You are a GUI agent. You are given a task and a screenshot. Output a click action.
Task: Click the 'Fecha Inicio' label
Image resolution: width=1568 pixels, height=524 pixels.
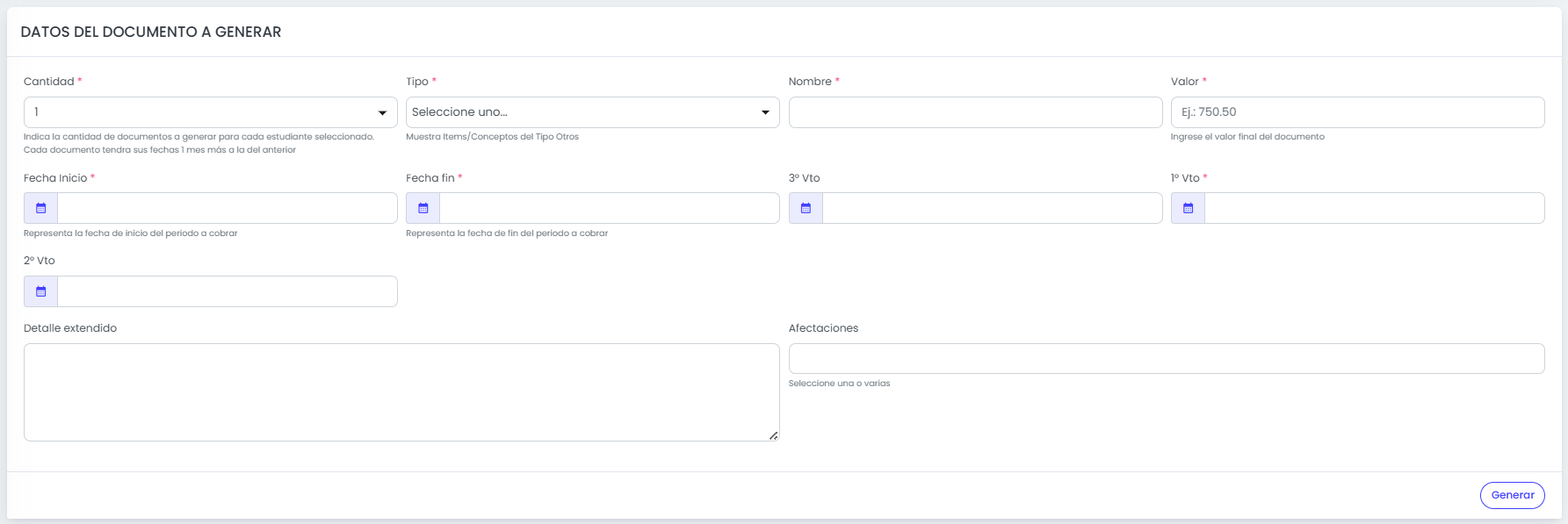[55, 178]
